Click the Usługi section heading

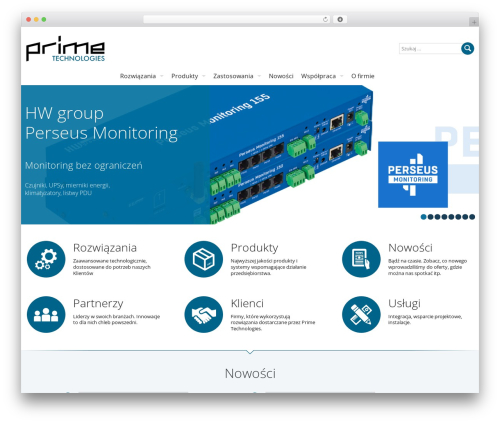(x=404, y=304)
